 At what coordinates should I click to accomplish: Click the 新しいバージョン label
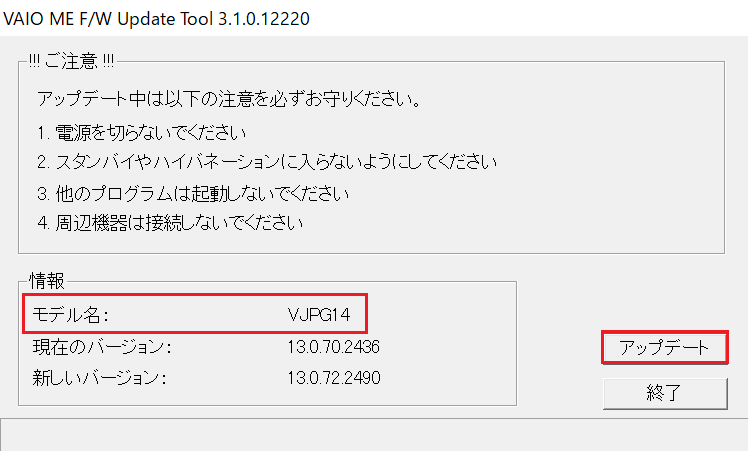99,378
